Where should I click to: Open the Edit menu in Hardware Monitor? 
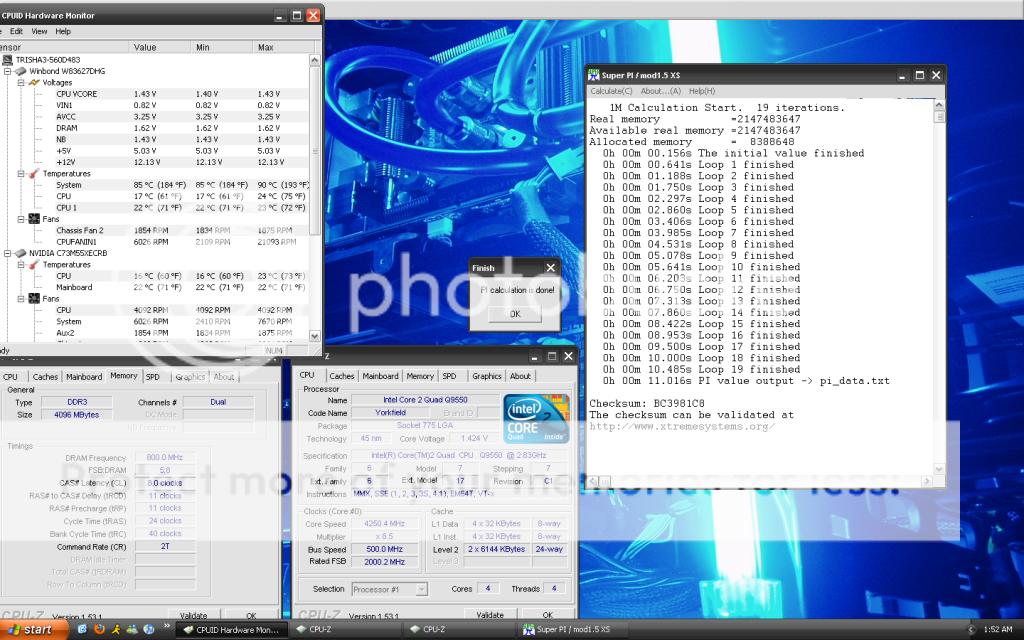click(x=16, y=31)
